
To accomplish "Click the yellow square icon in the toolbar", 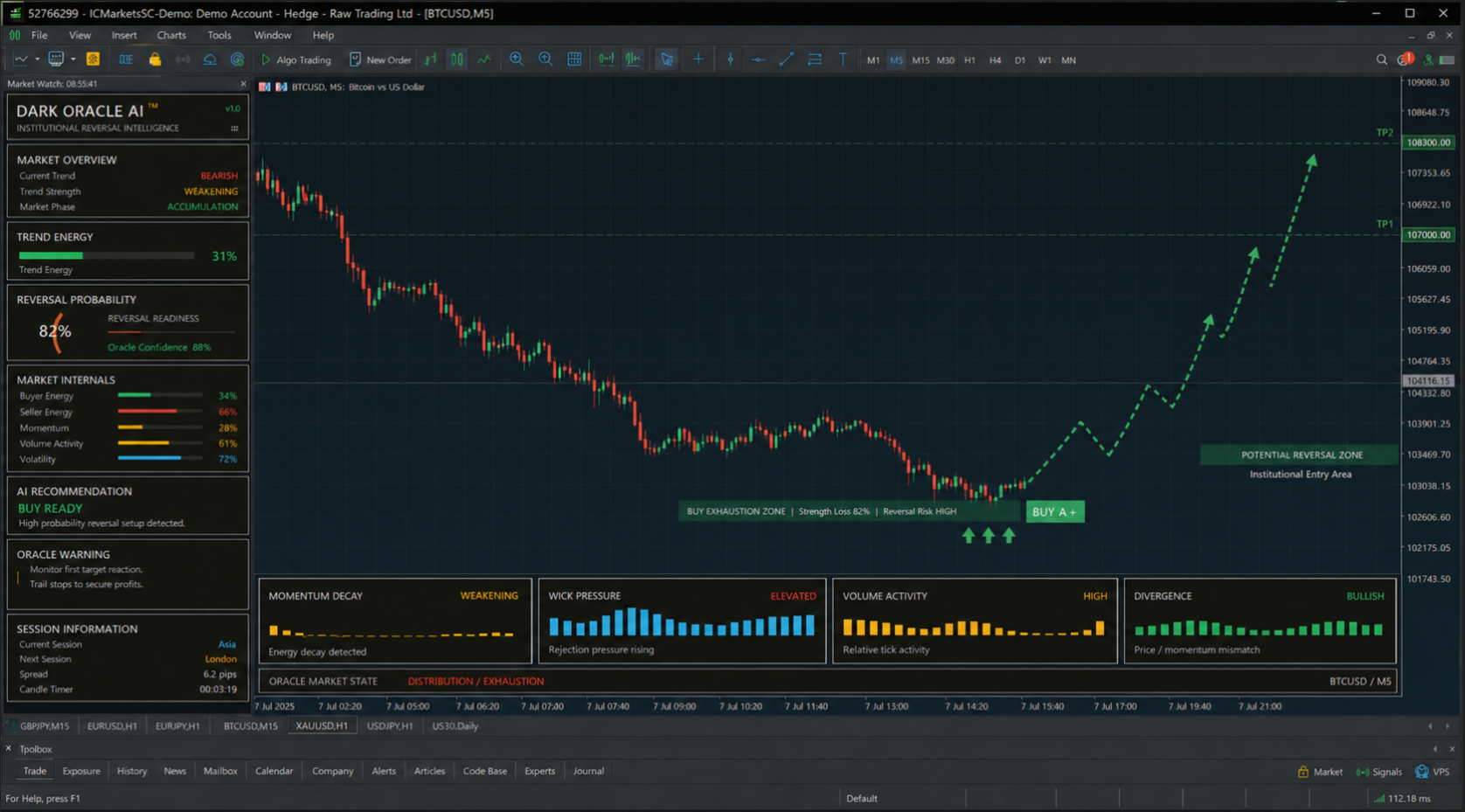I will pos(93,59).
